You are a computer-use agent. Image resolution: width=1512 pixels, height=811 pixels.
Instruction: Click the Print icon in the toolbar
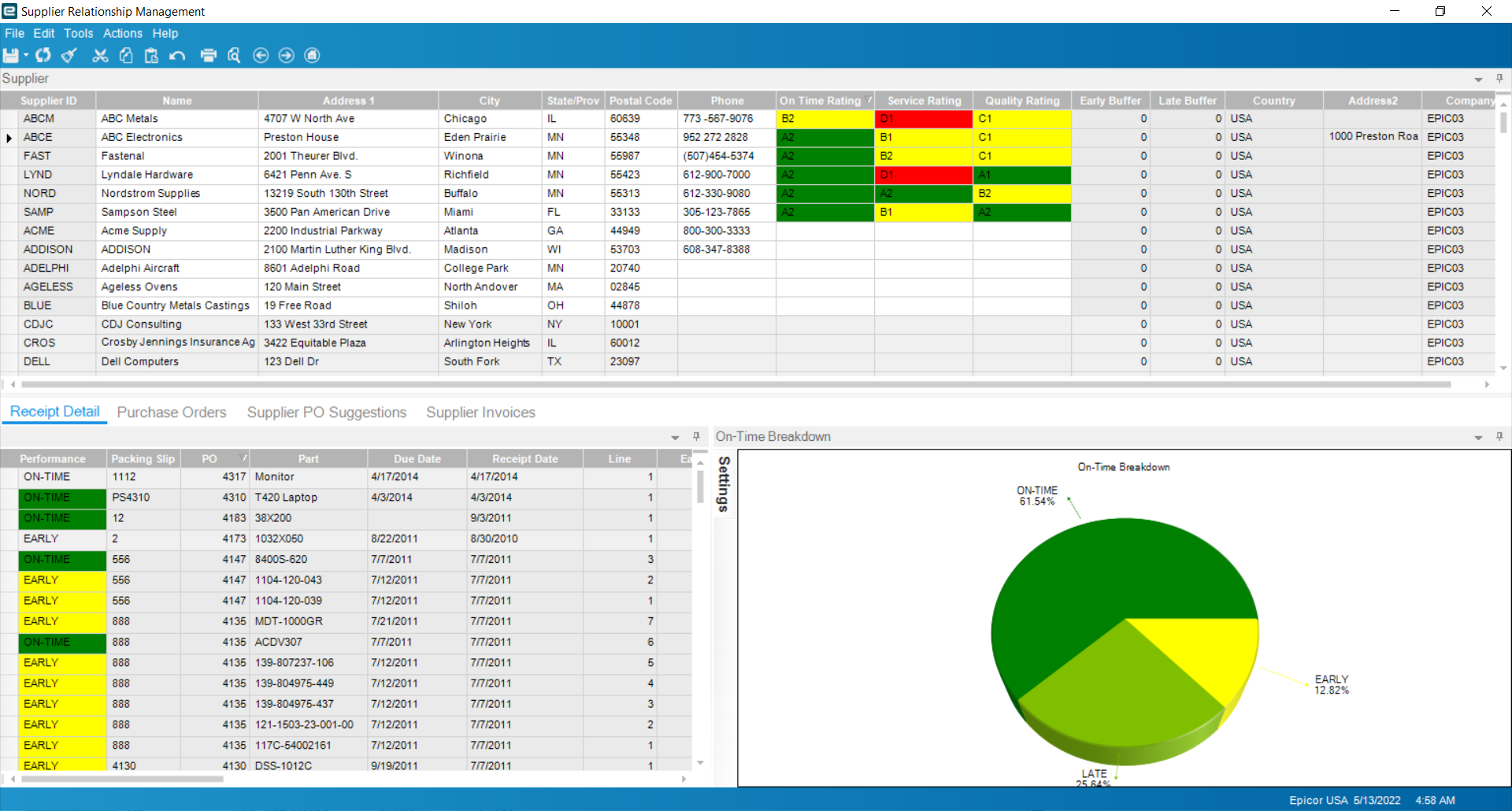pyautogui.click(x=209, y=55)
